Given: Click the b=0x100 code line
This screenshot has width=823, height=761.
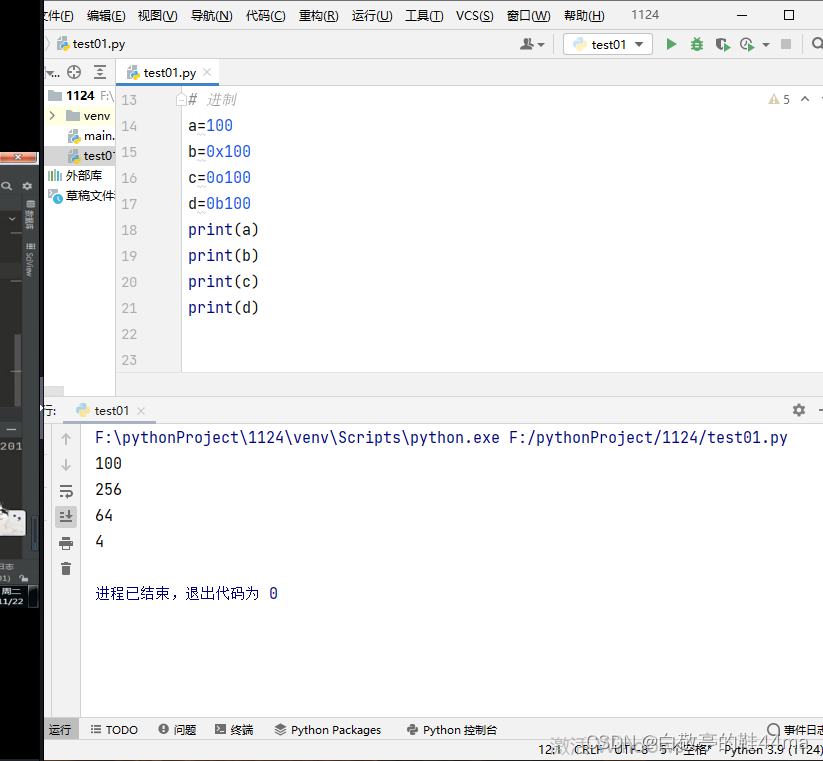Looking at the screenshot, I should coord(219,152).
